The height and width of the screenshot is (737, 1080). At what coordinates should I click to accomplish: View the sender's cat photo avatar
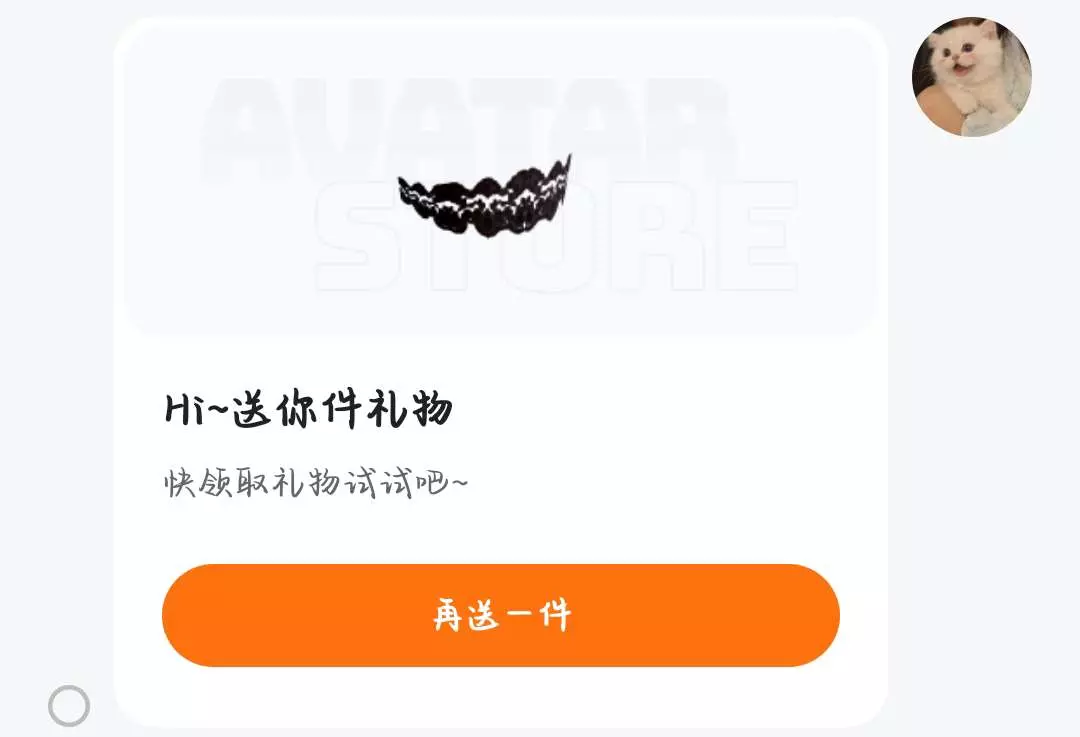coord(972,76)
